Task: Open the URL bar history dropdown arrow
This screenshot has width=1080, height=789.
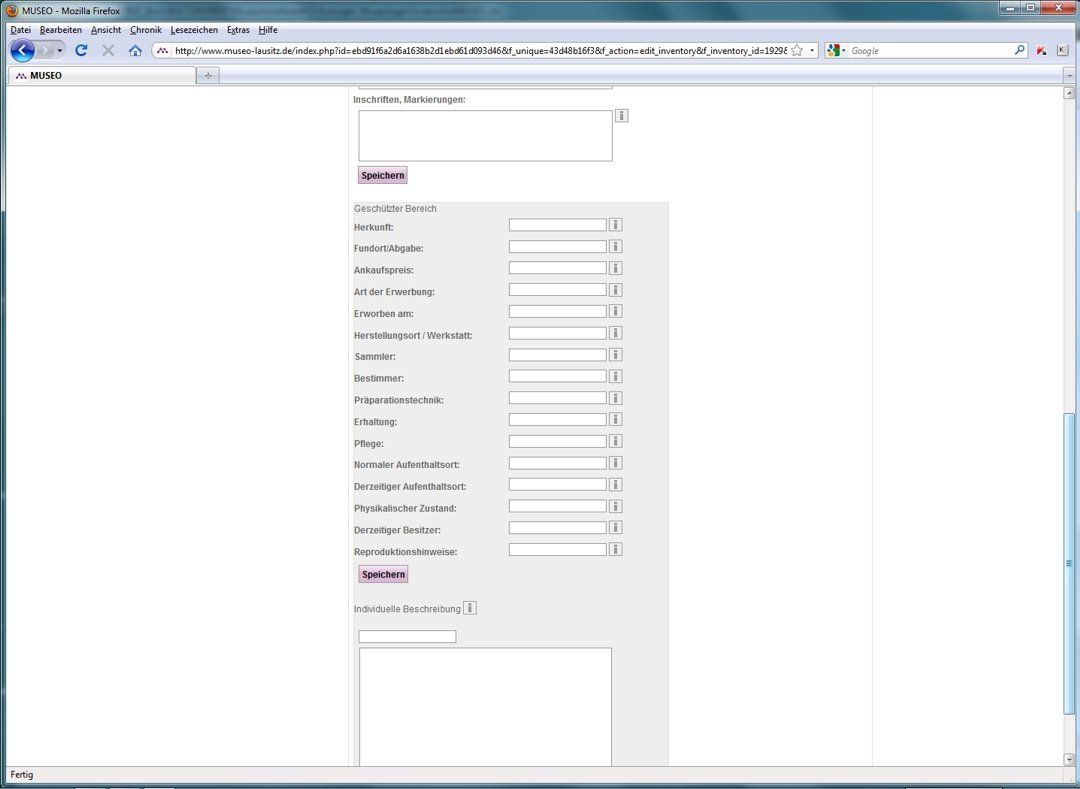Action: pos(812,50)
